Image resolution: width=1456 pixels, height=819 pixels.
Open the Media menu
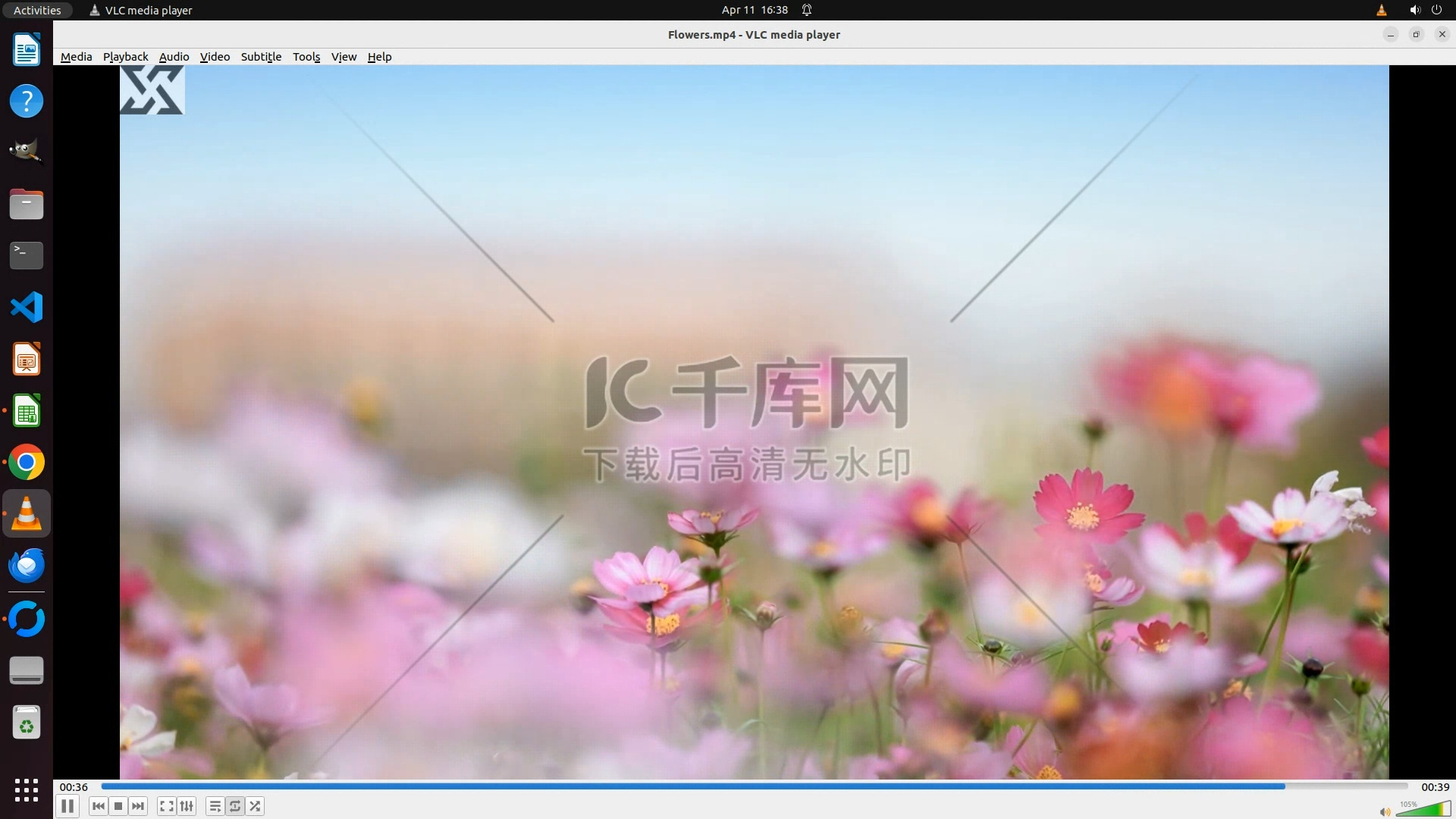(76, 57)
